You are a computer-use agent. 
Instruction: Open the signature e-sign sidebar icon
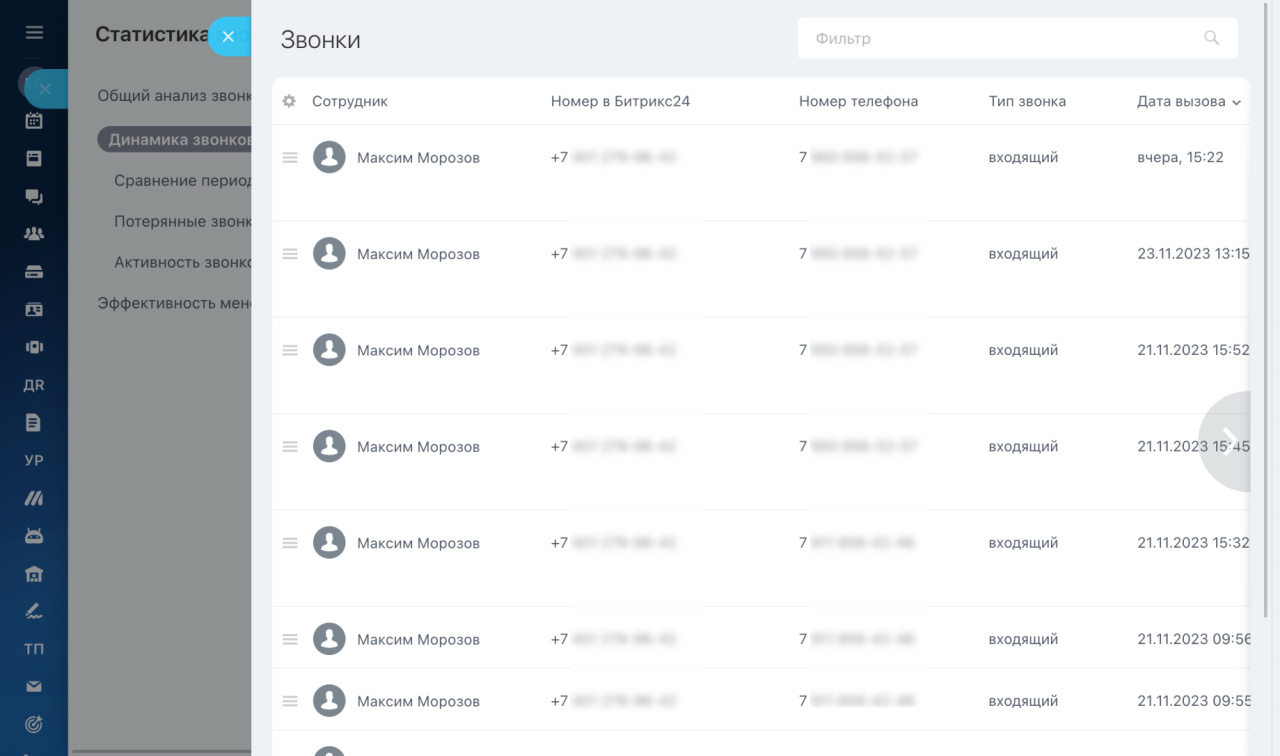[34, 611]
